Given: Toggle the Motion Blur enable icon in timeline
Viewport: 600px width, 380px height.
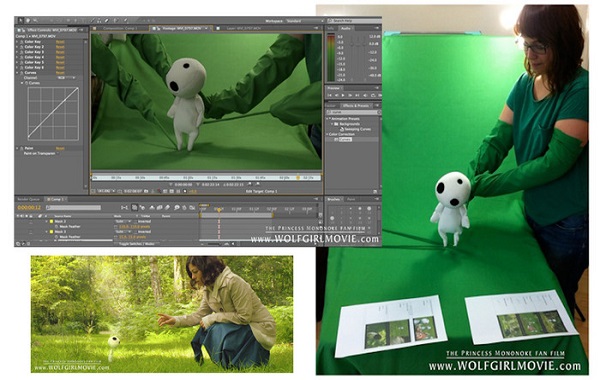Looking at the screenshot, I should (x=167, y=207).
